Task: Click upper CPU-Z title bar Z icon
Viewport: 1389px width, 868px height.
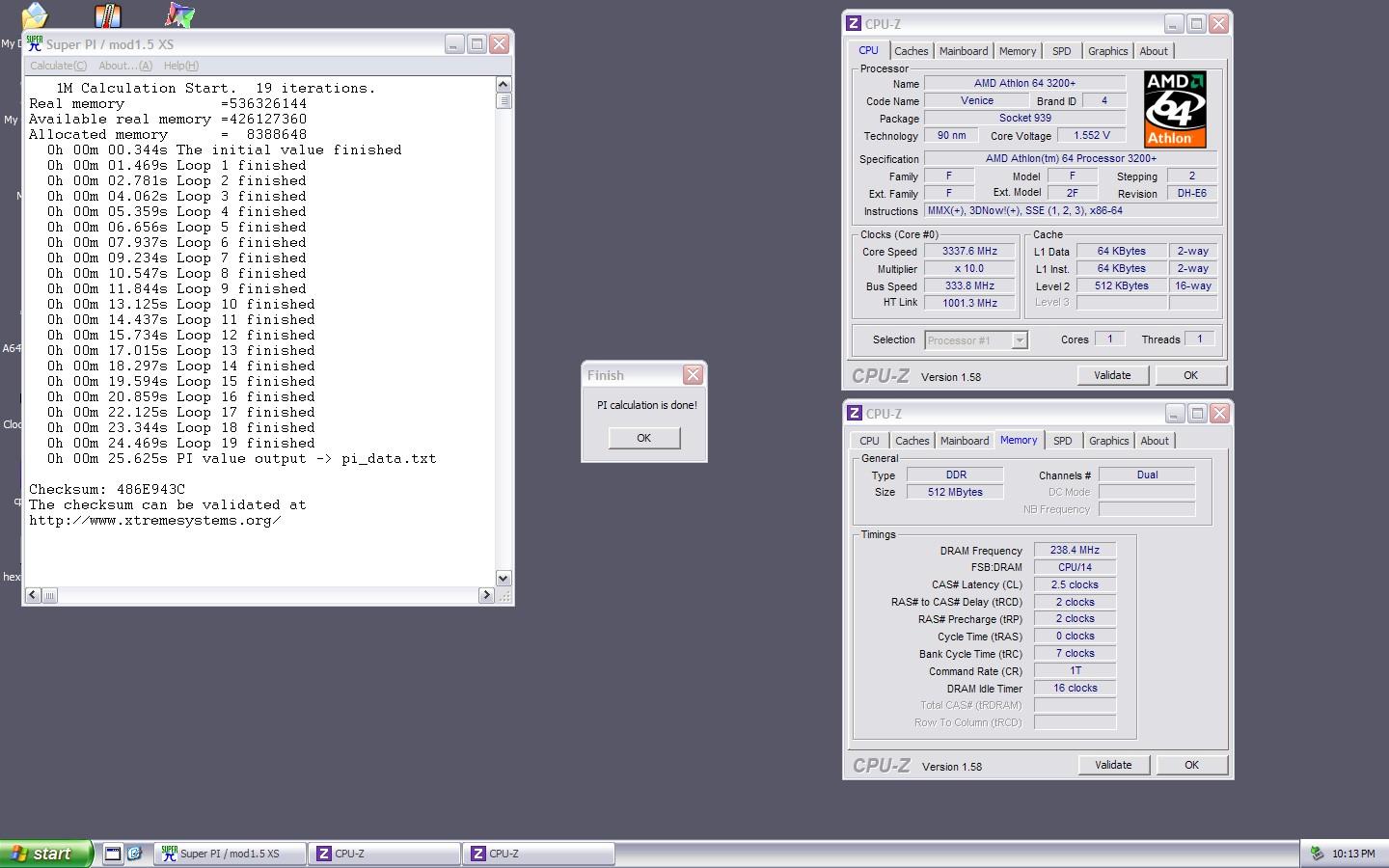Action: pos(854,24)
